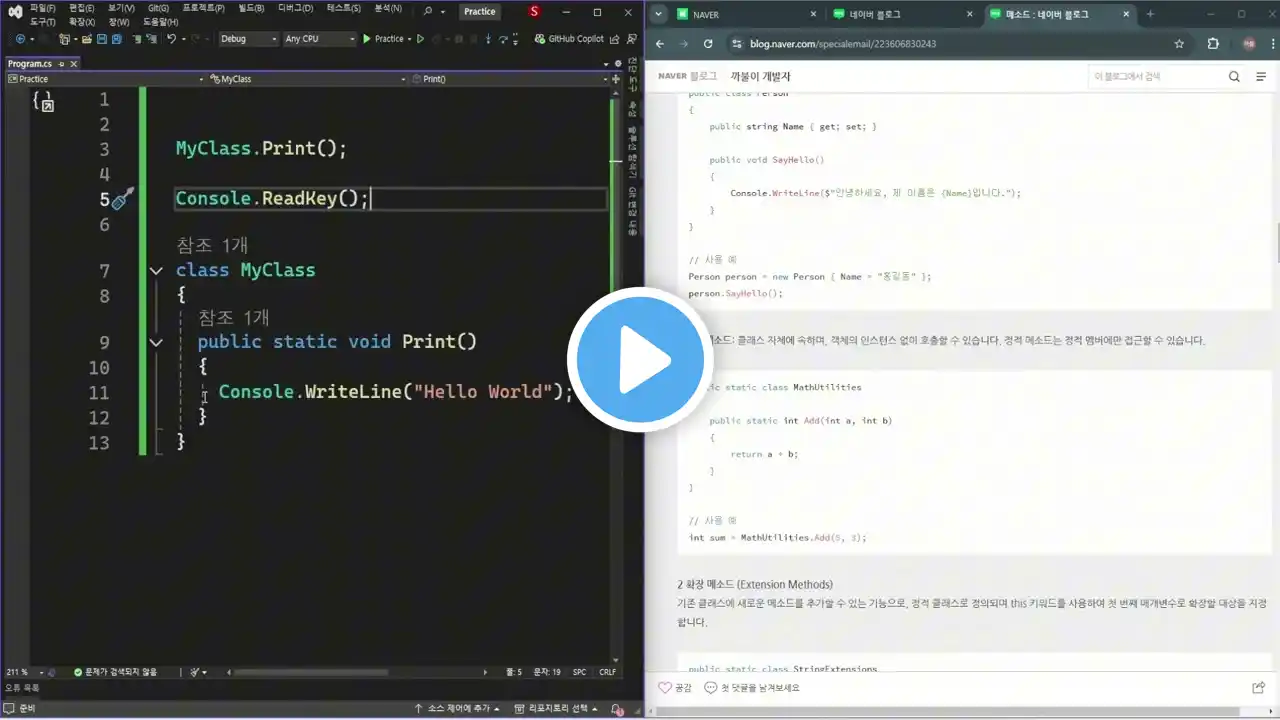Open a new browser tab with plus
This screenshot has height=720, width=1280.
pos(1150,14)
